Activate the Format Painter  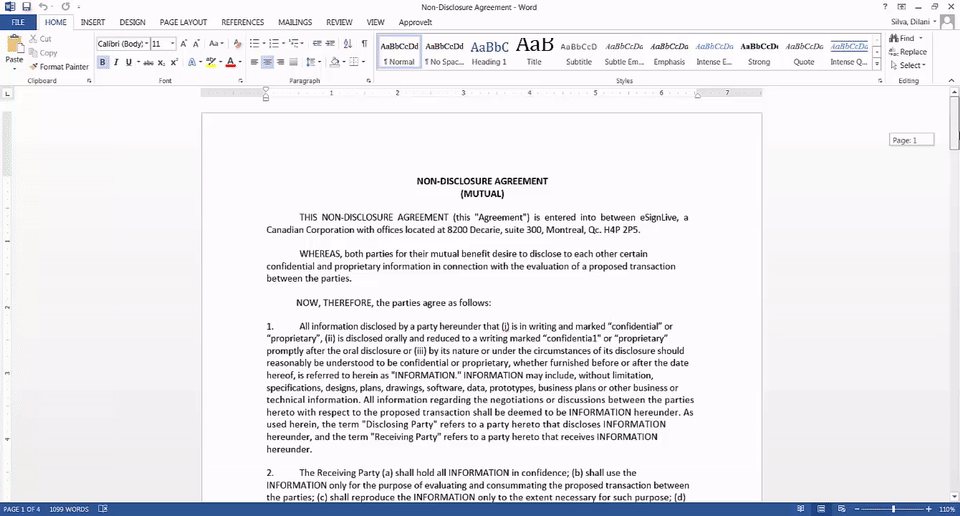[59, 67]
